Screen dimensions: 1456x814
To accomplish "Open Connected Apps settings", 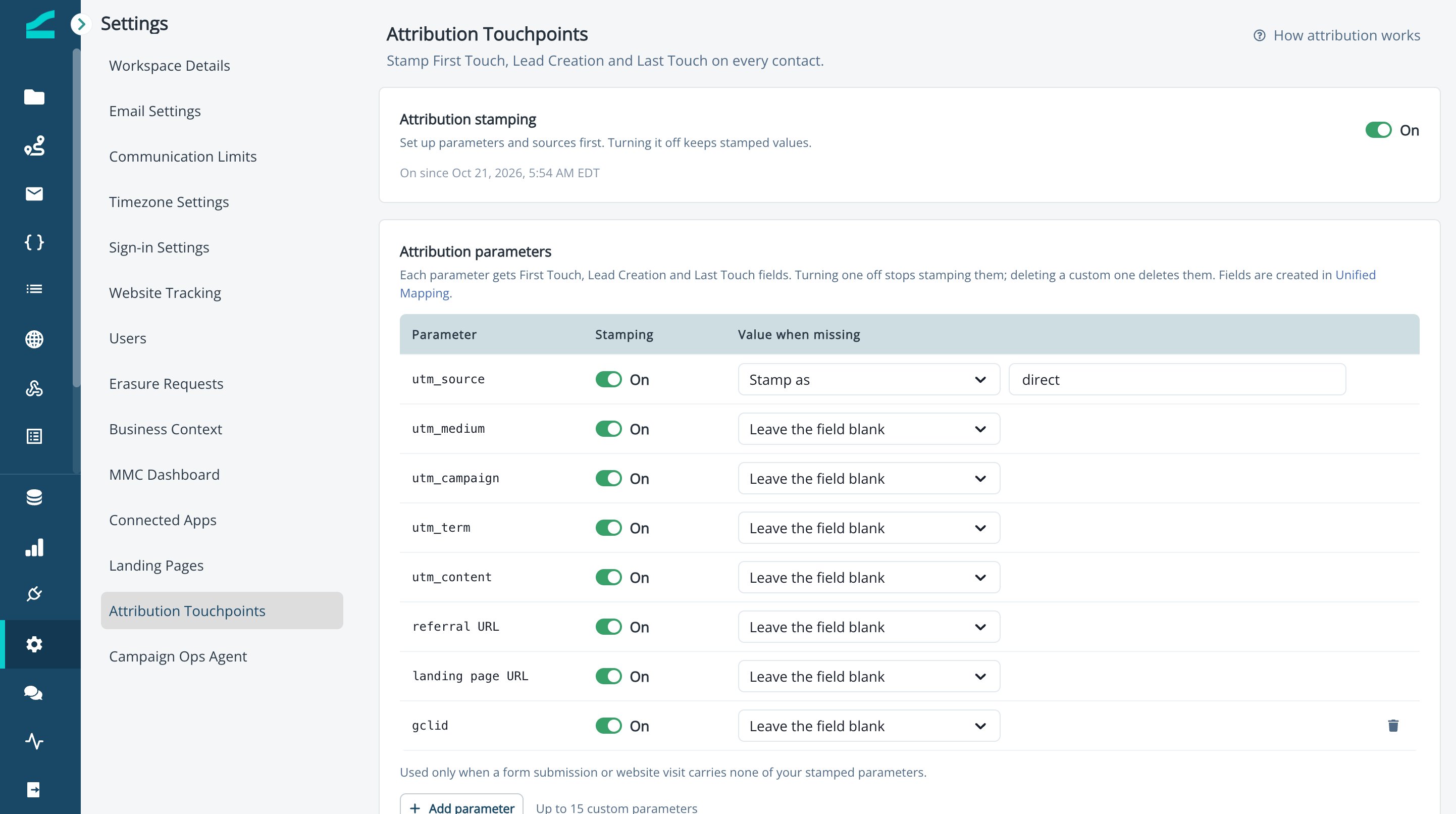I will [x=222, y=520].
